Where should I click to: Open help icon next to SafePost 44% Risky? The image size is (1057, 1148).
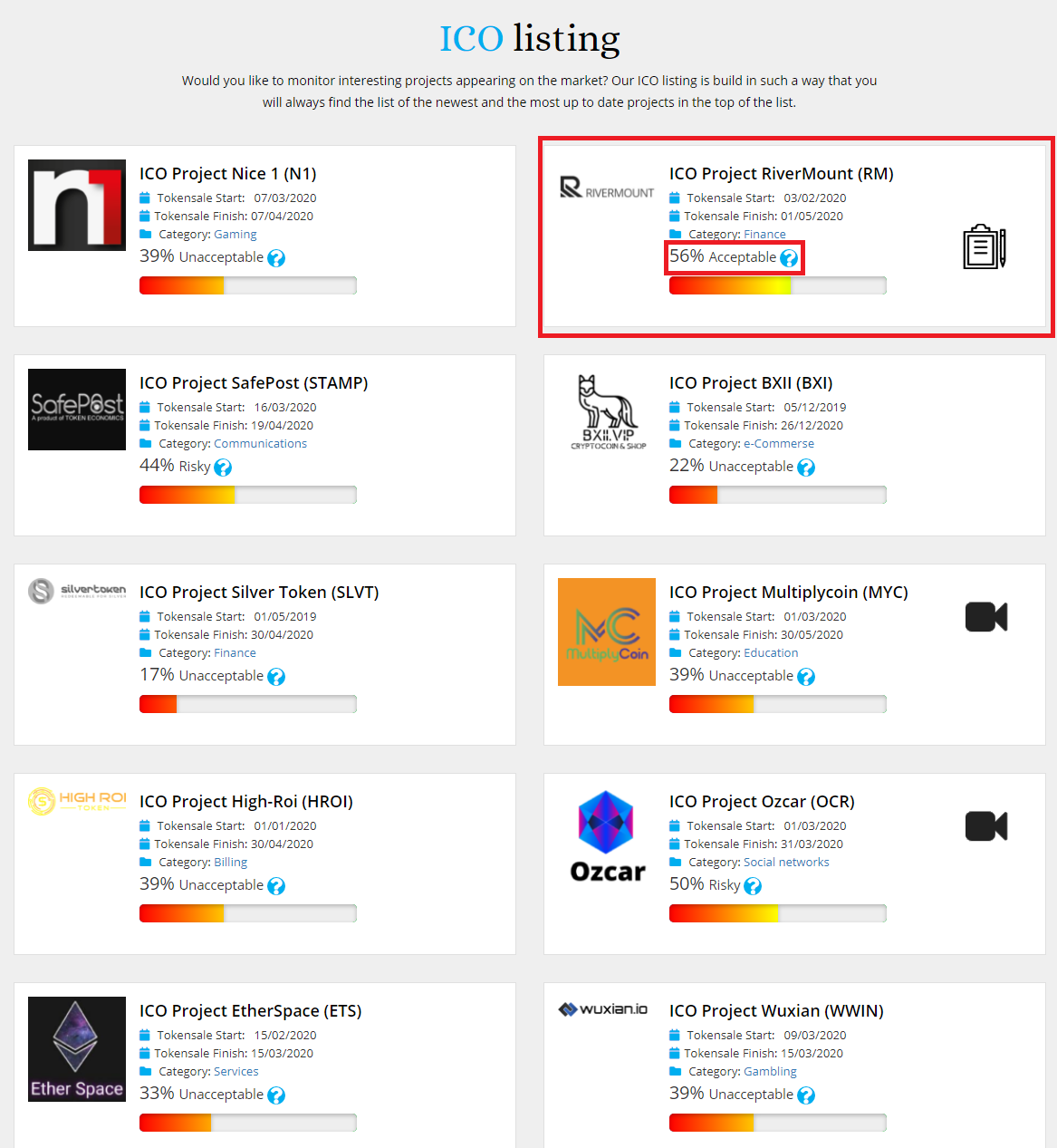[x=223, y=468]
